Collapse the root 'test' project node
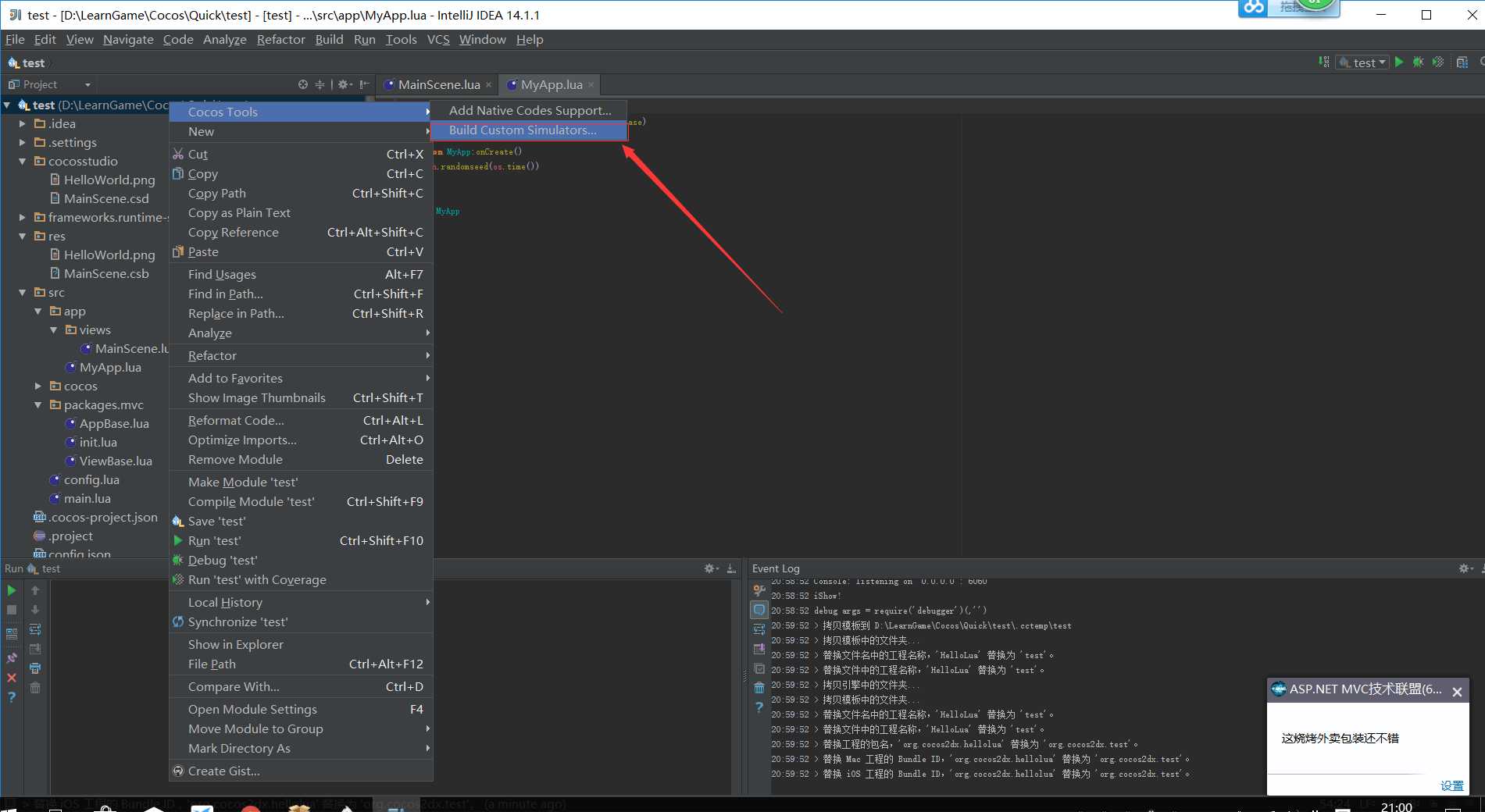This screenshot has height=812, width=1485. 7,105
